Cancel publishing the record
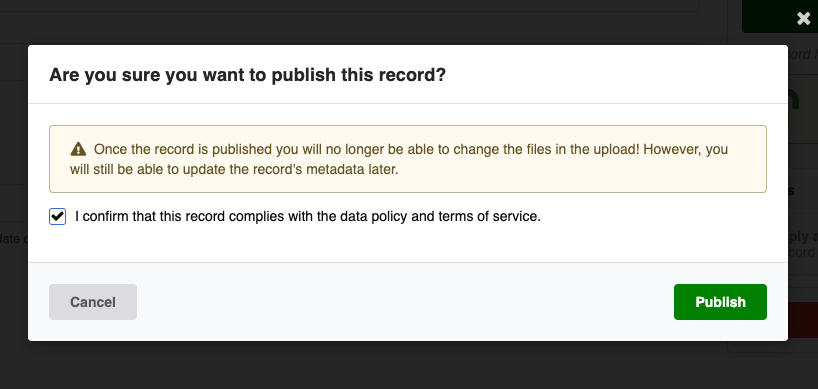Screen dimensions: 818x389 93,302
